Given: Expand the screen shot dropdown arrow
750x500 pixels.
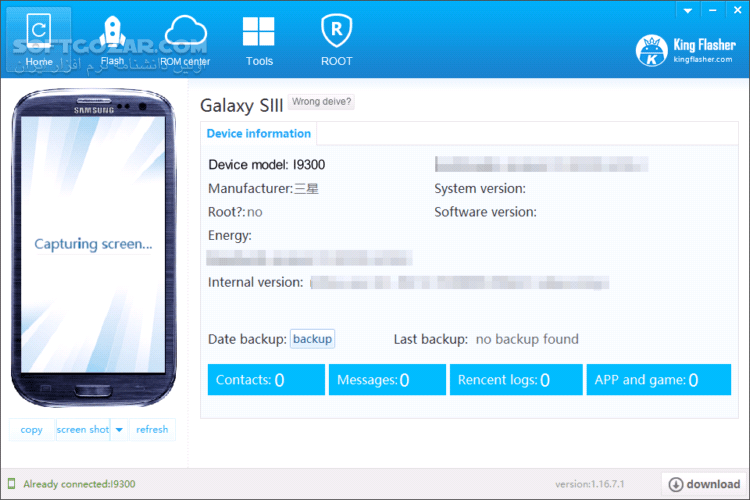Looking at the screenshot, I should (118, 430).
